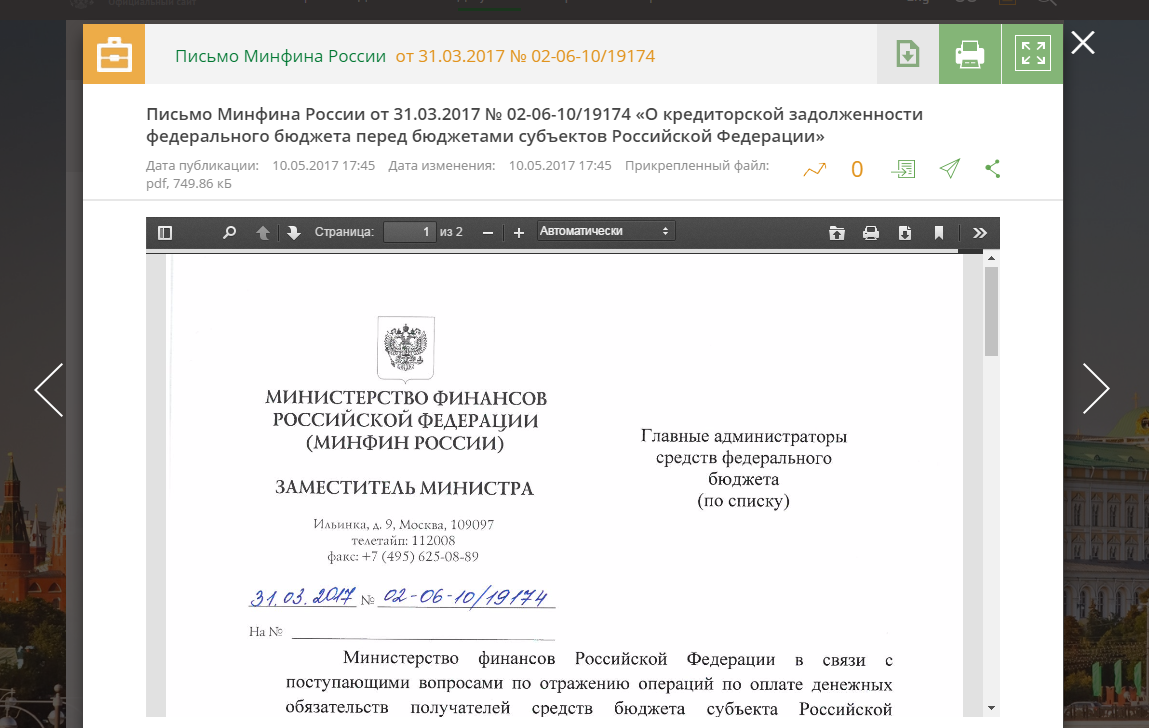Download document using green header icon
The height and width of the screenshot is (728, 1149).
(x=908, y=54)
